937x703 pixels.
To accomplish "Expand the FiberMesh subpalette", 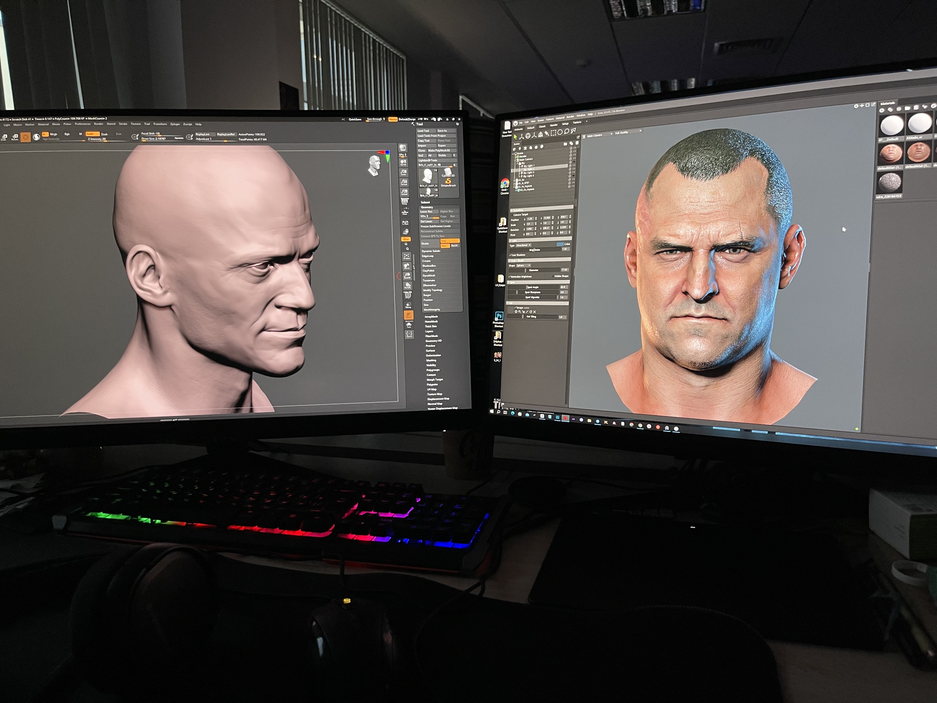I will [x=431, y=336].
